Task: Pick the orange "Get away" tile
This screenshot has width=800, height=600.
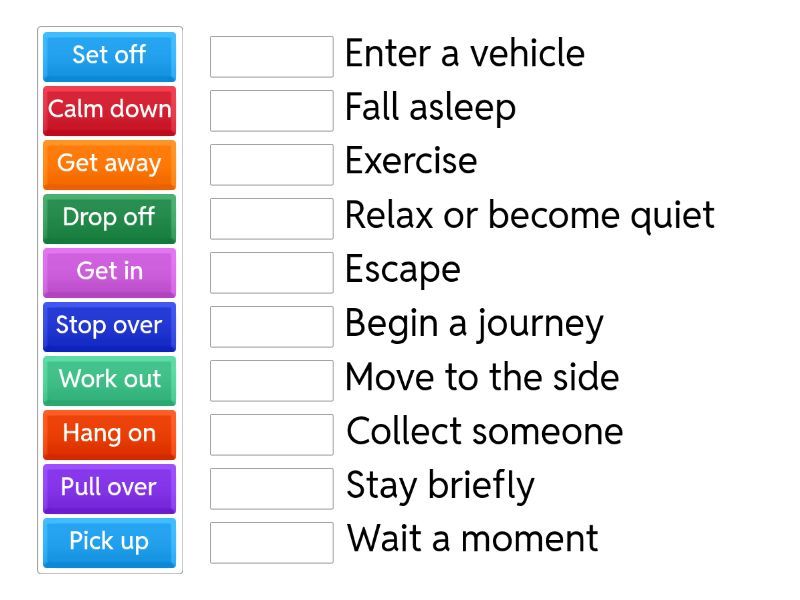Action: tap(109, 164)
